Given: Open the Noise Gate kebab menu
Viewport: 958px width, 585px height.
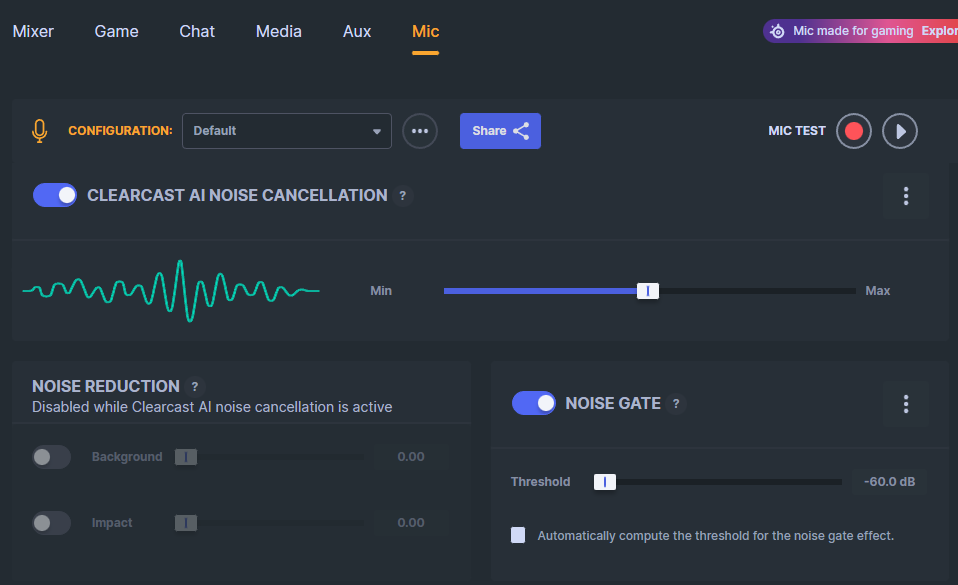Looking at the screenshot, I should (x=906, y=404).
